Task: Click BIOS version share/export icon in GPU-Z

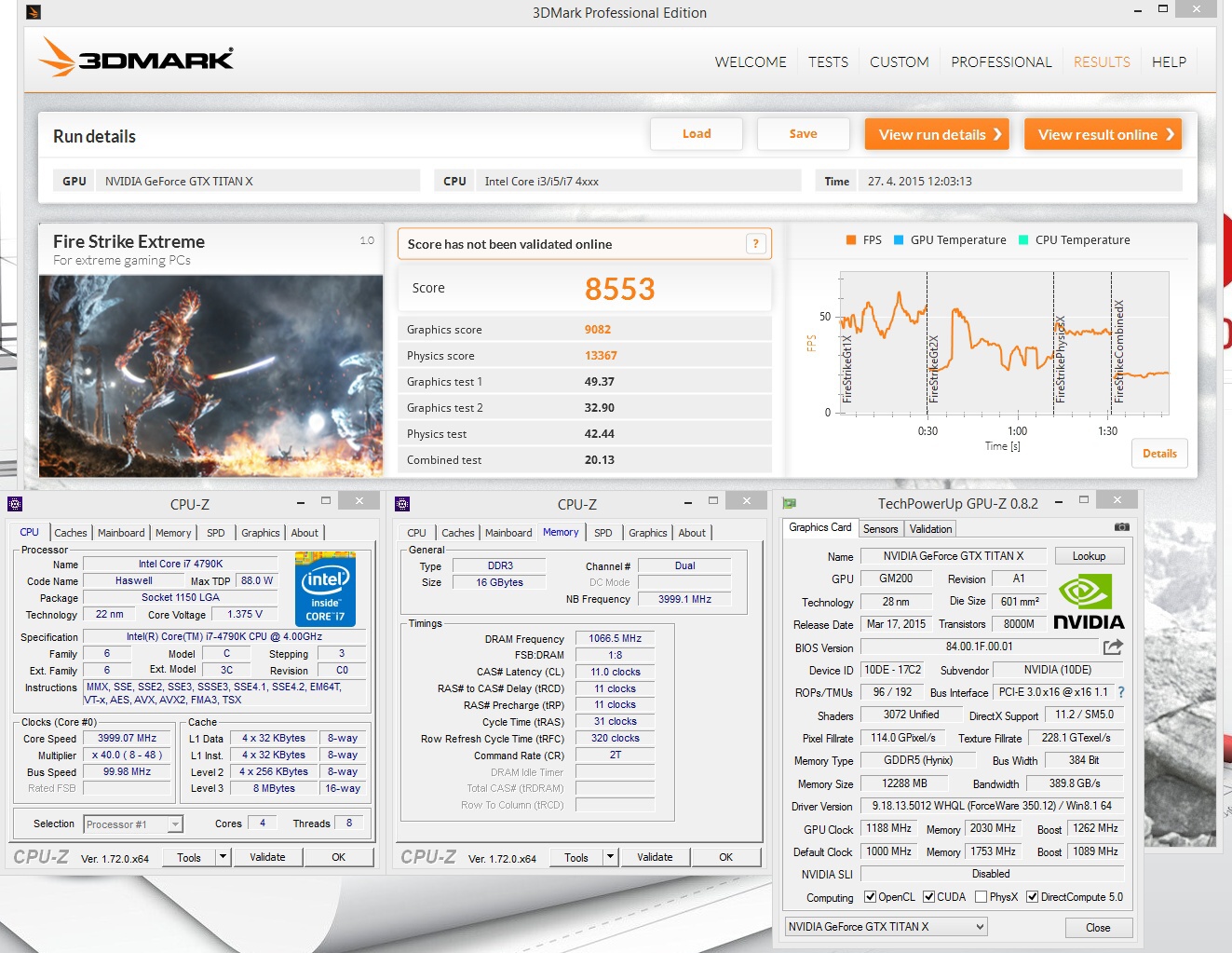Action: click(x=1113, y=647)
